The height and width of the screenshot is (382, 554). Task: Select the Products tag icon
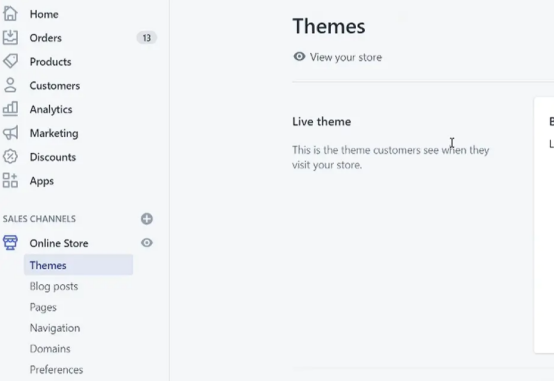pyautogui.click(x=10, y=61)
